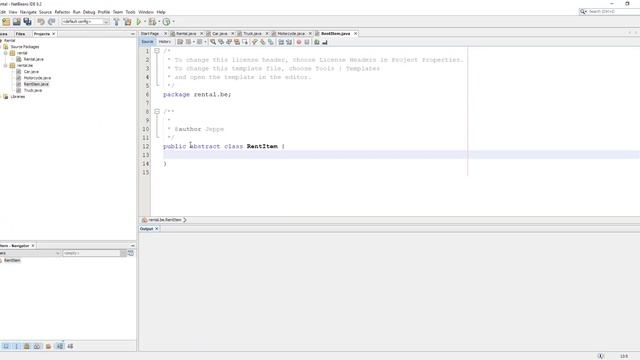Close the RentItem.java editor tab
The height and width of the screenshot is (360, 640).
coord(356,33)
